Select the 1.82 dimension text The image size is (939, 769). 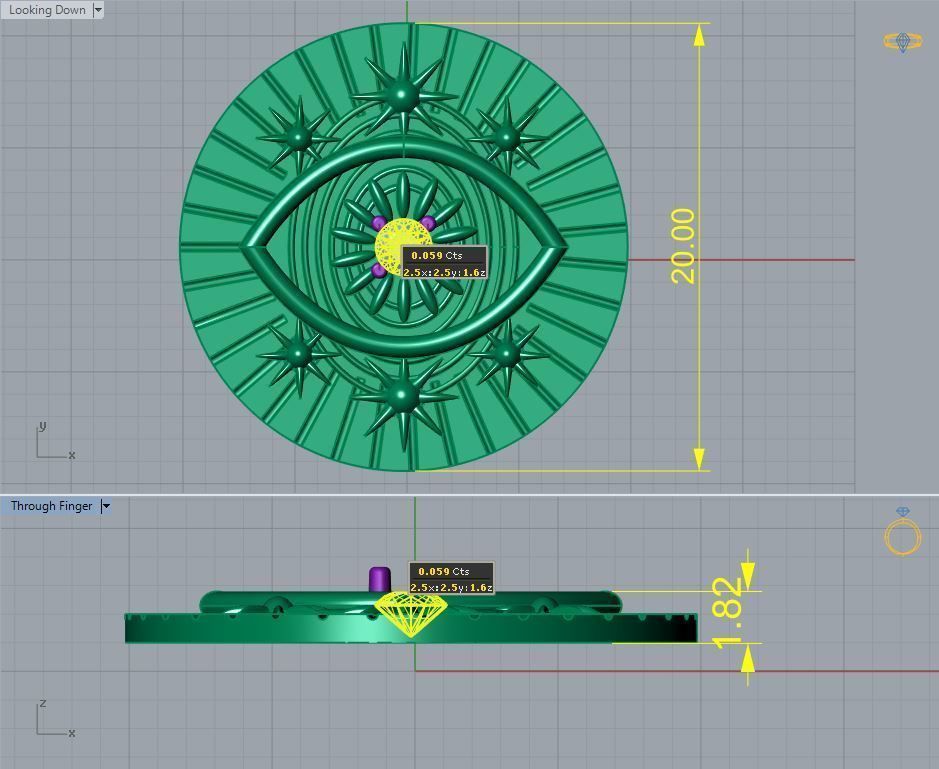pos(728,613)
